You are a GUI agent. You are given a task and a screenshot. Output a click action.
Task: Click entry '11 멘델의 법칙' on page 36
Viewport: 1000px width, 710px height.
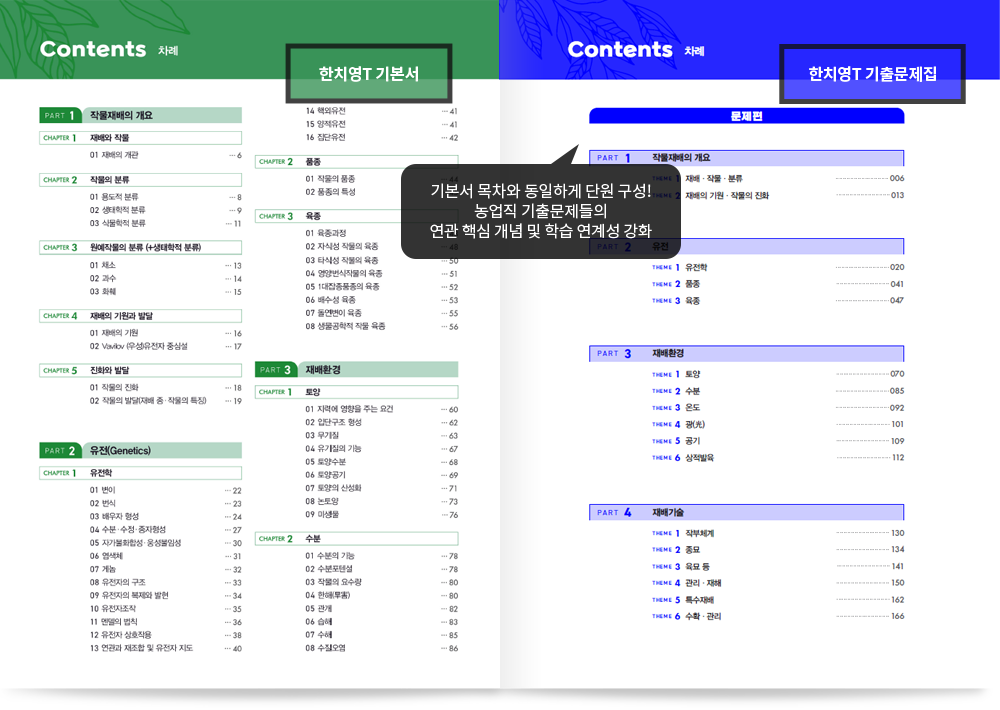point(116,621)
